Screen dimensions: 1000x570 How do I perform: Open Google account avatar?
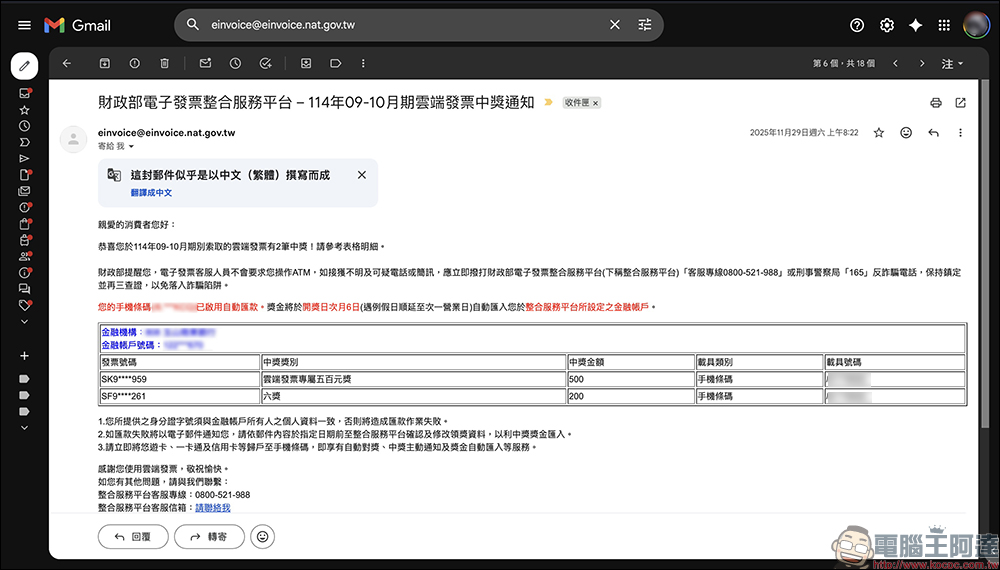point(976,26)
